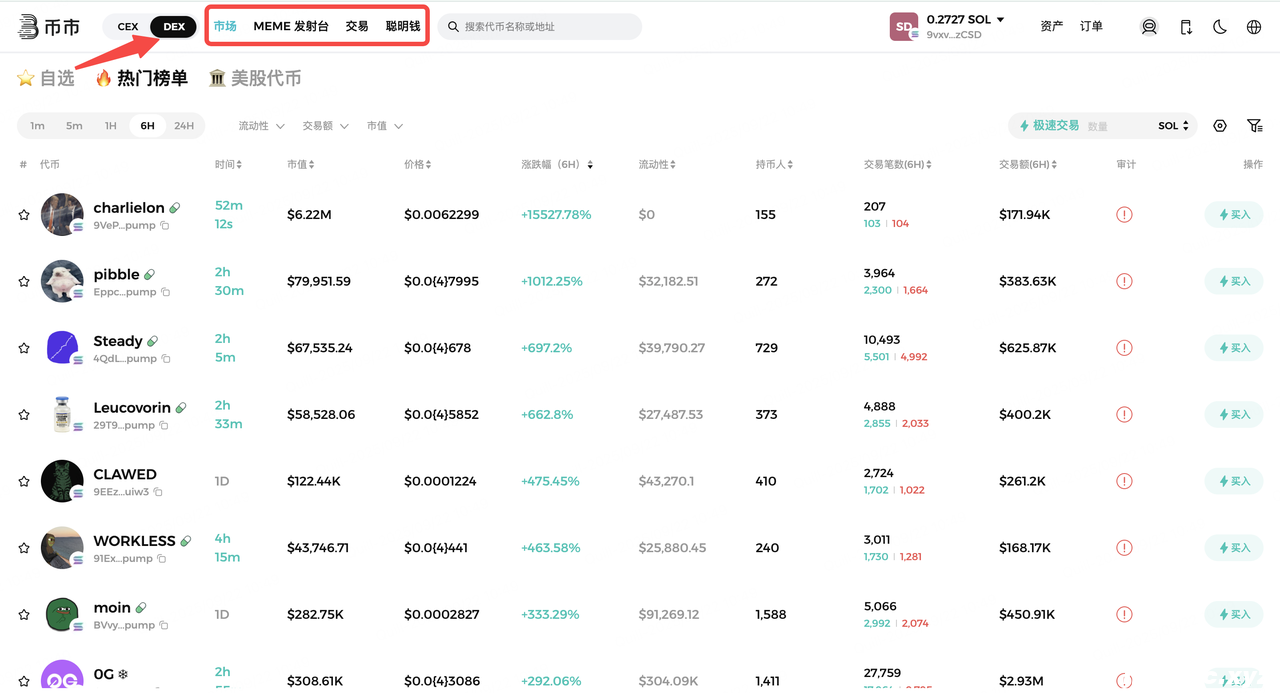The height and width of the screenshot is (693, 1280).
Task: Click 买入 button for Leucovorin
Action: pos(1233,414)
